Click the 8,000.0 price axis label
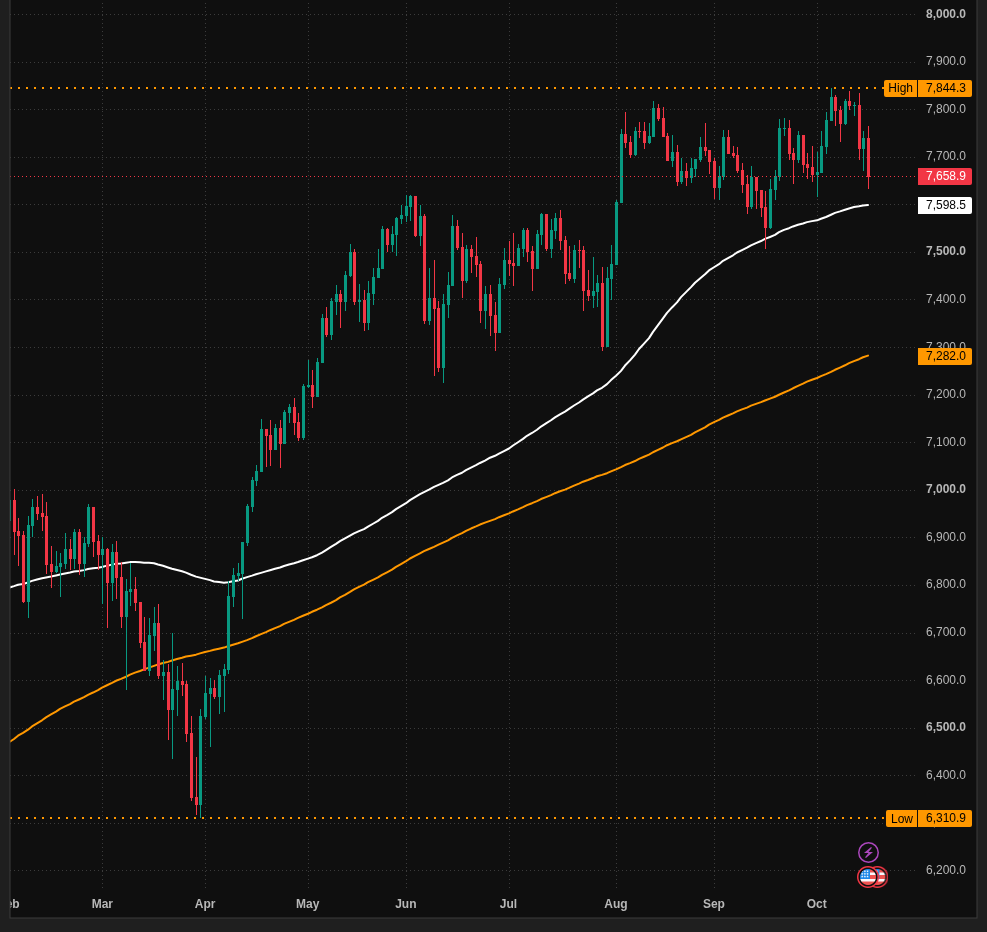The width and height of the screenshot is (987, 932). tap(945, 14)
